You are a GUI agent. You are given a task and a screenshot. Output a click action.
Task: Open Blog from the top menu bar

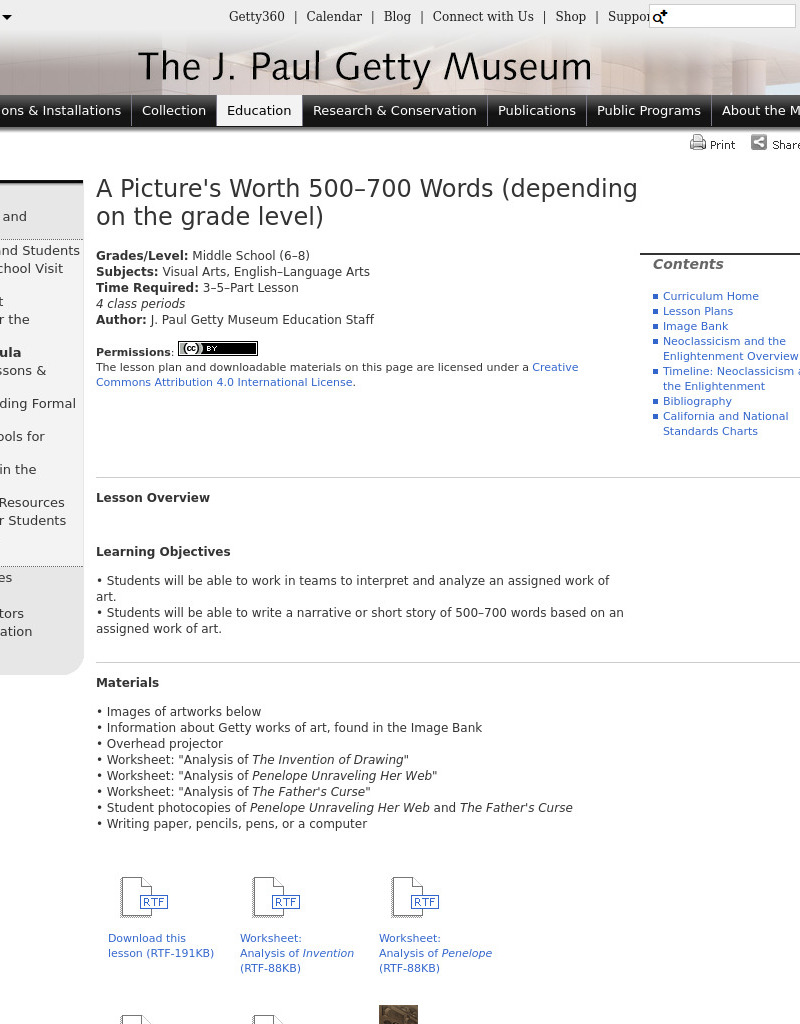[x=397, y=16]
